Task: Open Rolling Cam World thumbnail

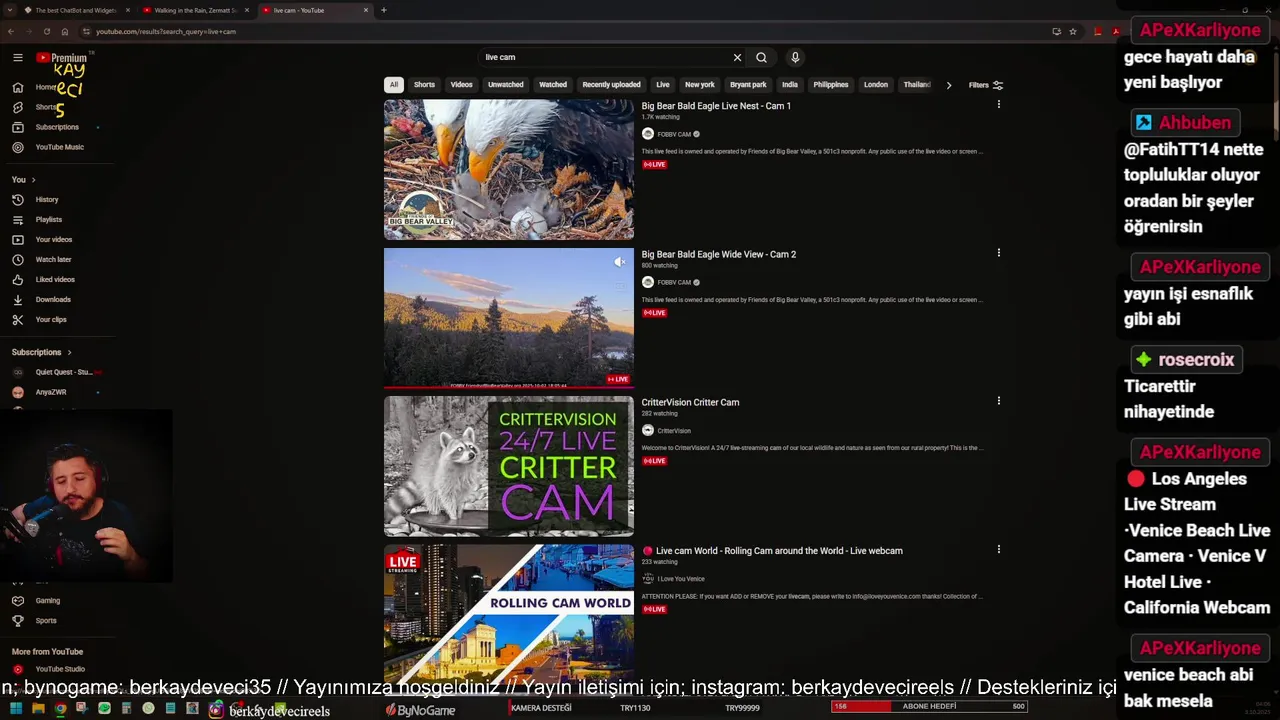Action: click(x=509, y=613)
